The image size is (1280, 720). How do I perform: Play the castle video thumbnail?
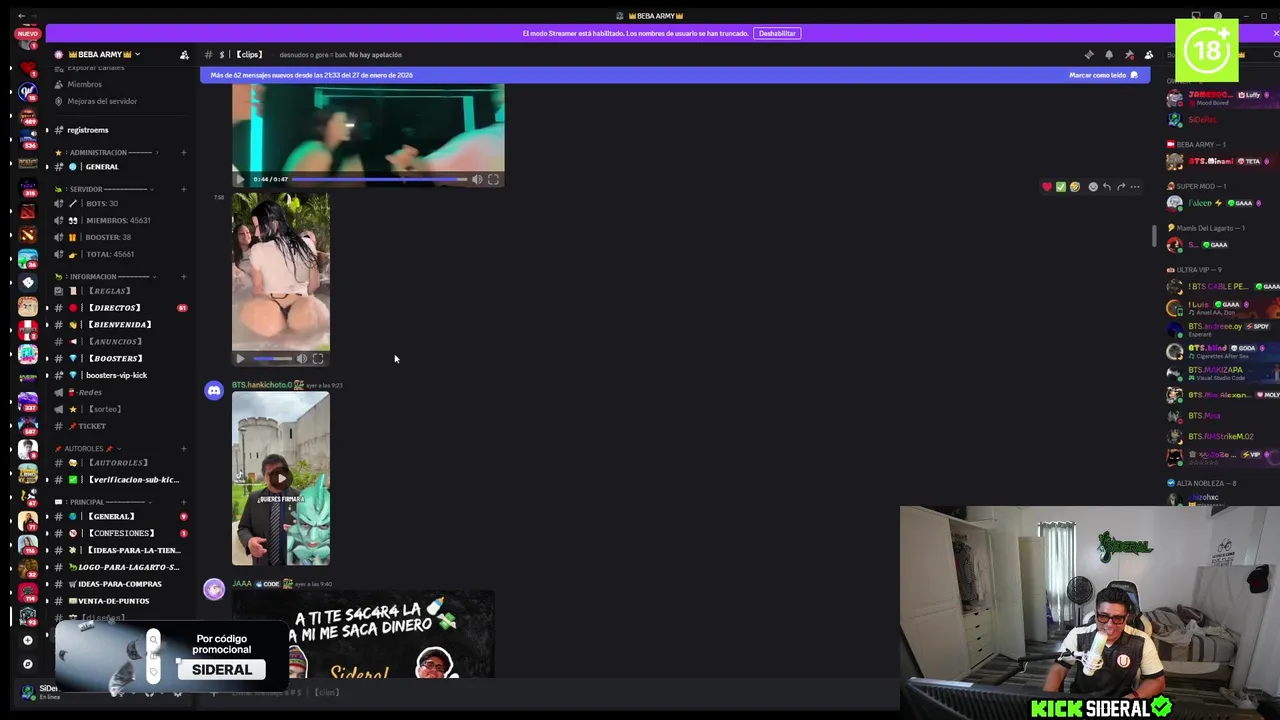281,479
